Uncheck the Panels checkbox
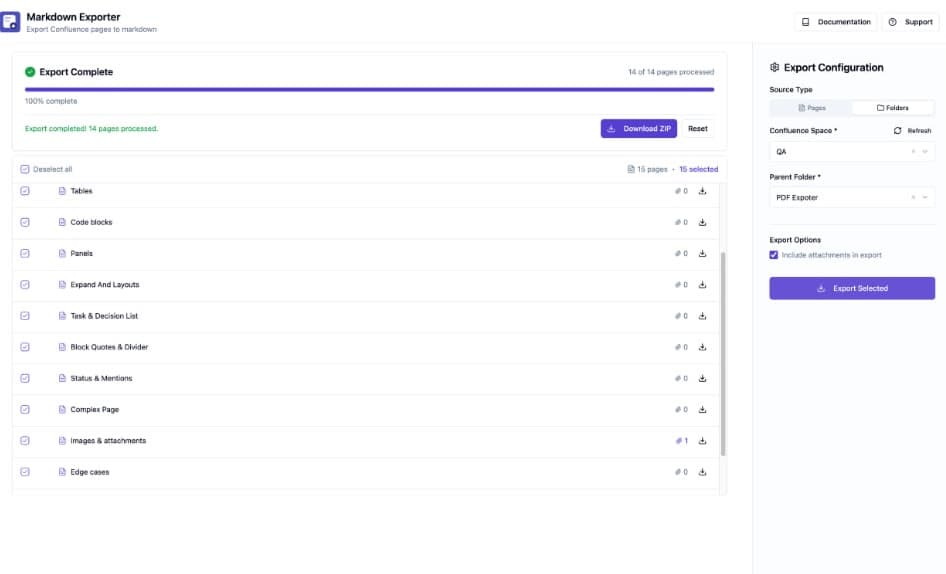 25,254
